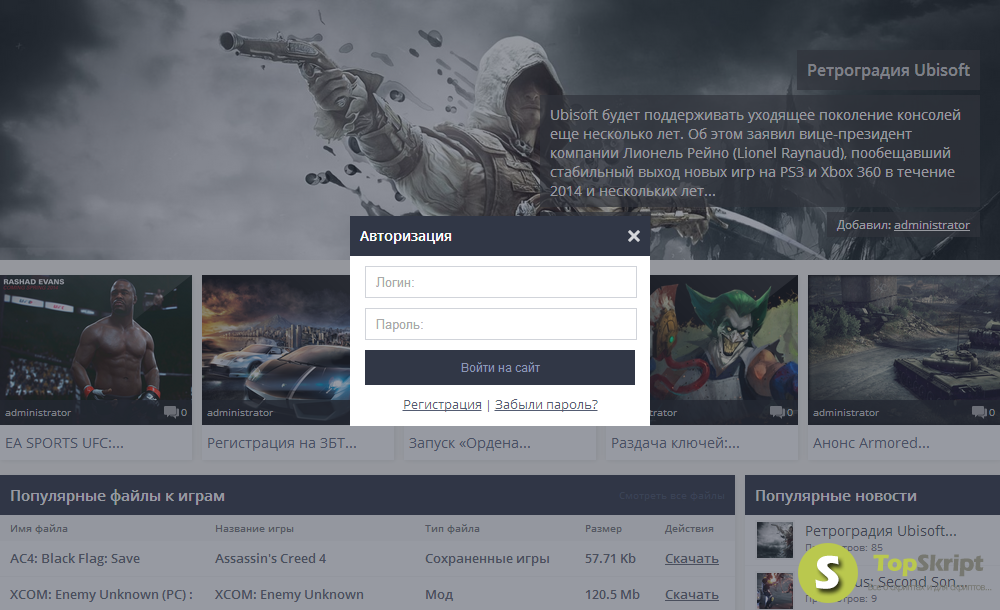This screenshot has height=610, width=1000.
Task: Click the Сохраненные игры file type cell
Action: [x=487, y=558]
